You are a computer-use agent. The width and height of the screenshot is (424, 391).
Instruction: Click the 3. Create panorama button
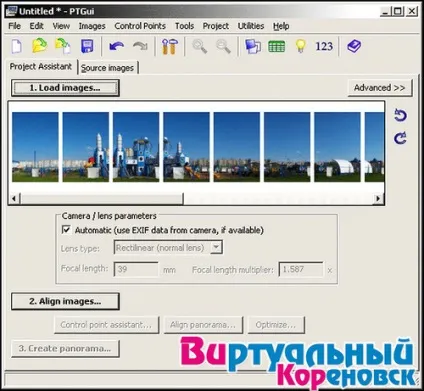pos(65,349)
